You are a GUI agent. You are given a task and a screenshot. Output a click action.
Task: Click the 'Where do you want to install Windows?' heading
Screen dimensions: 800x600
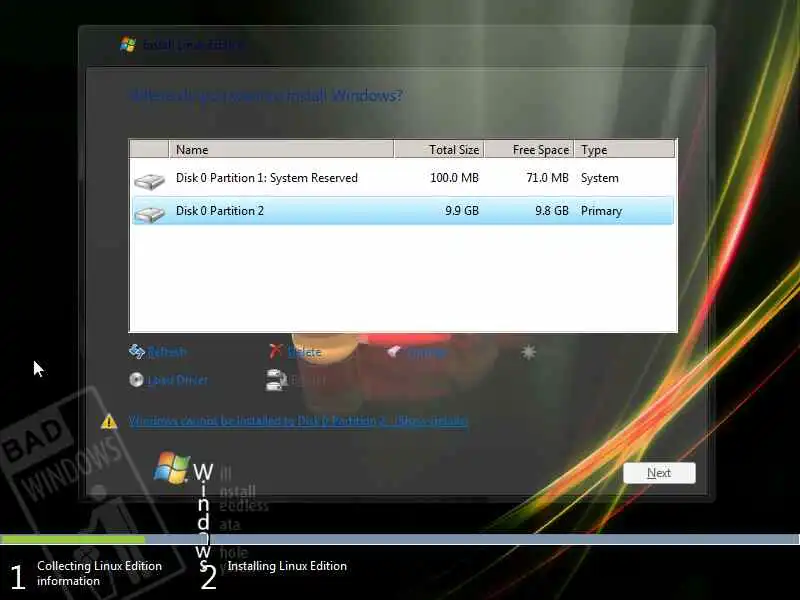click(x=266, y=95)
